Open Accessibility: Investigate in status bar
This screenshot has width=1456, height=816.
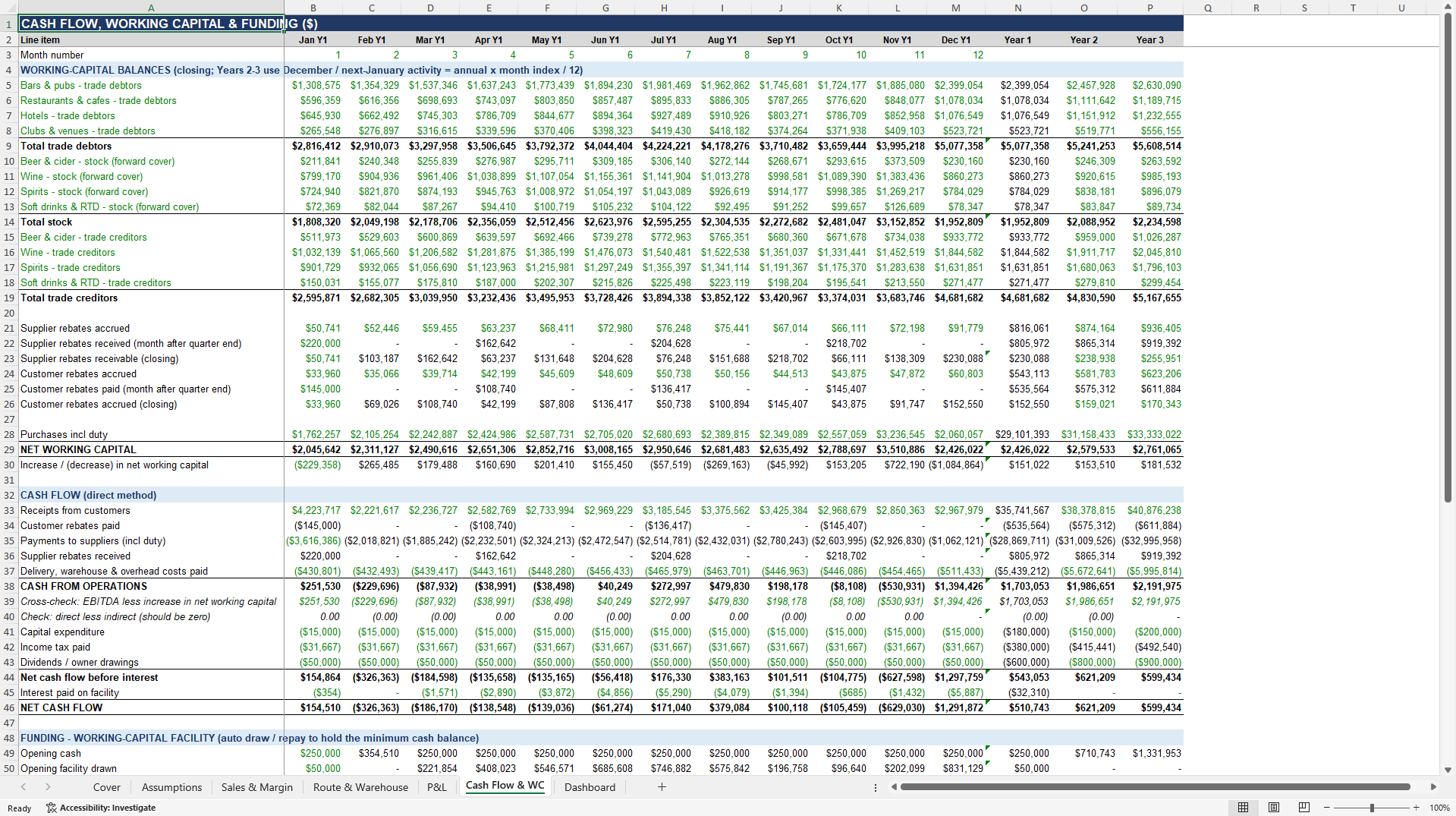[x=101, y=808]
